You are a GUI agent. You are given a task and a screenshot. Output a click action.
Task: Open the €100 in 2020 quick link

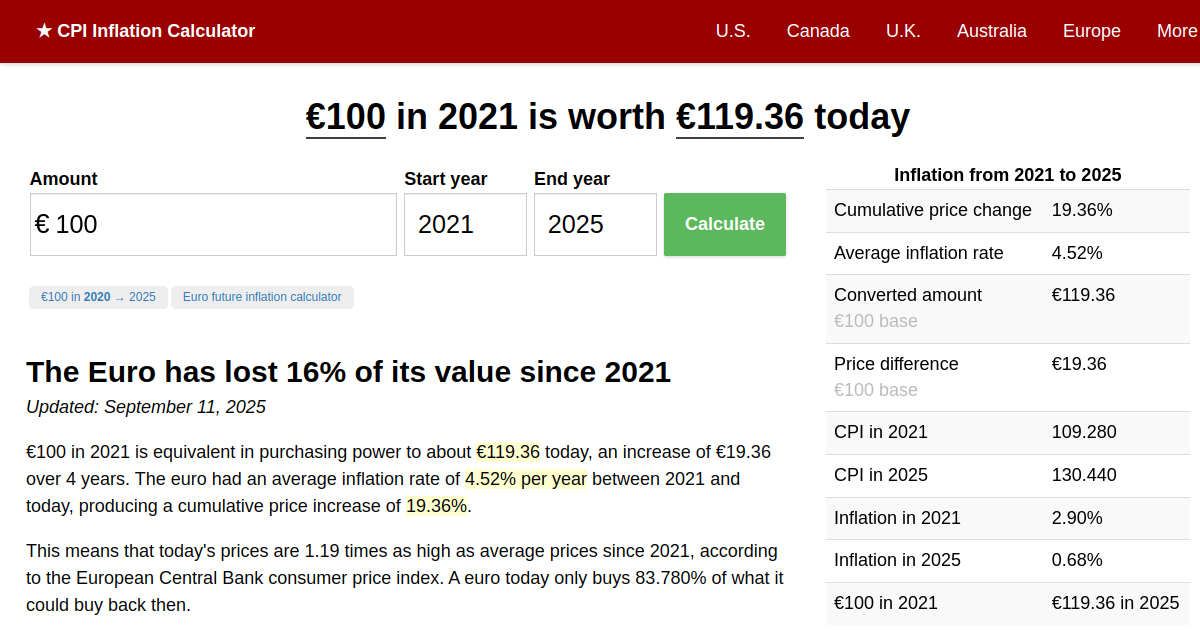[98, 297]
